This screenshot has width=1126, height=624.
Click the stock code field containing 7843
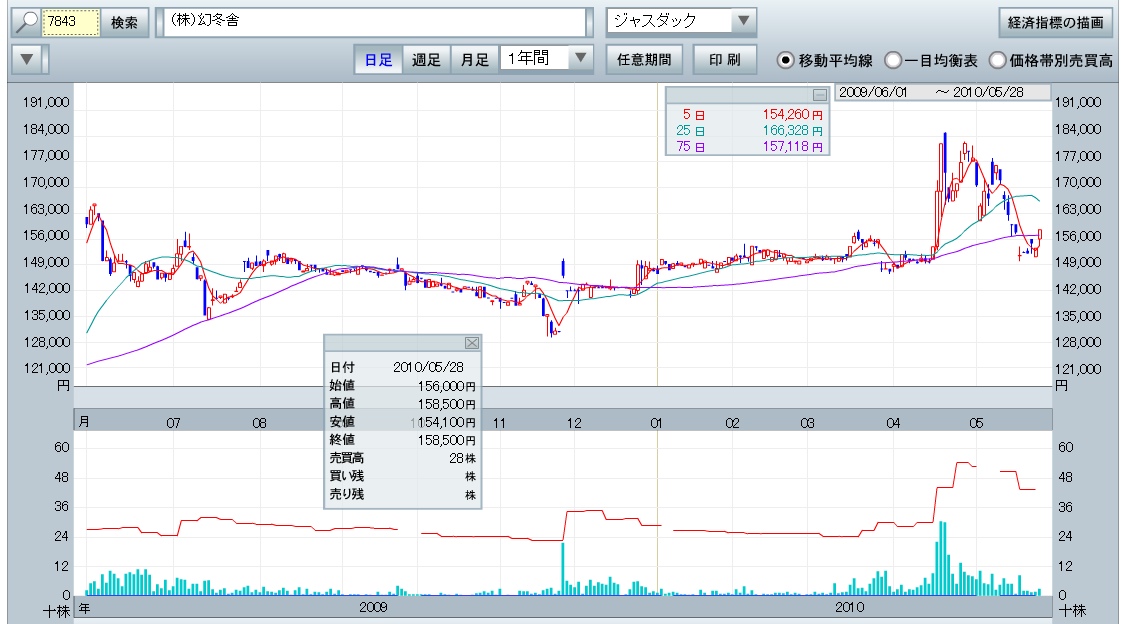coord(72,22)
